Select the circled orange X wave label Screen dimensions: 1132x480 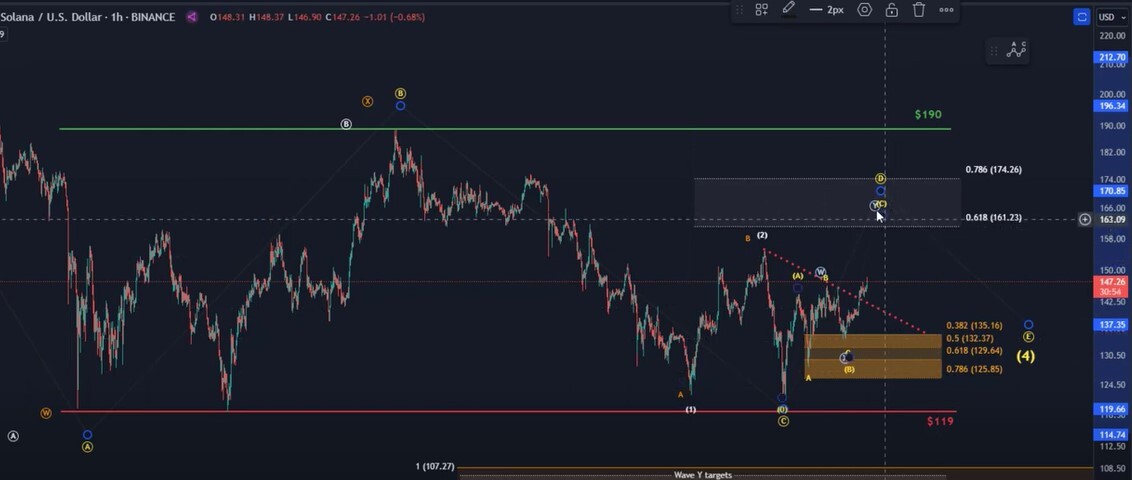367,102
